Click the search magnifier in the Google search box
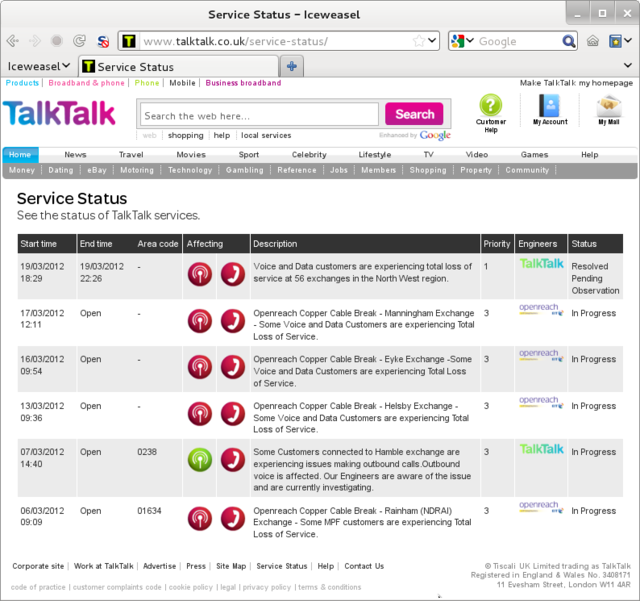The image size is (640, 601). 568,41
